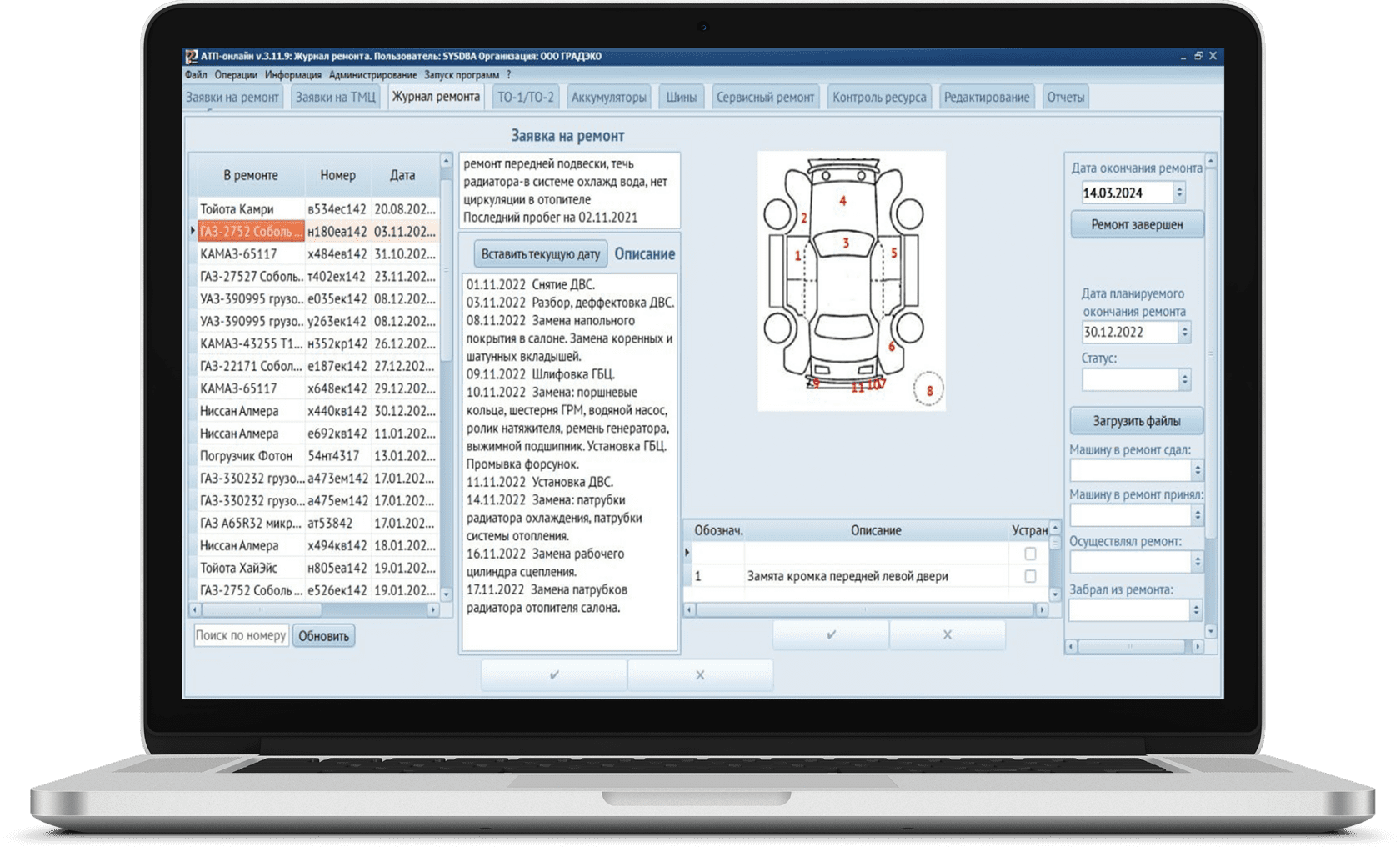The height and width of the screenshot is (847, 1400).
Task: Click the 'Ремонт завершен' button
Action: coord(1137,224)
